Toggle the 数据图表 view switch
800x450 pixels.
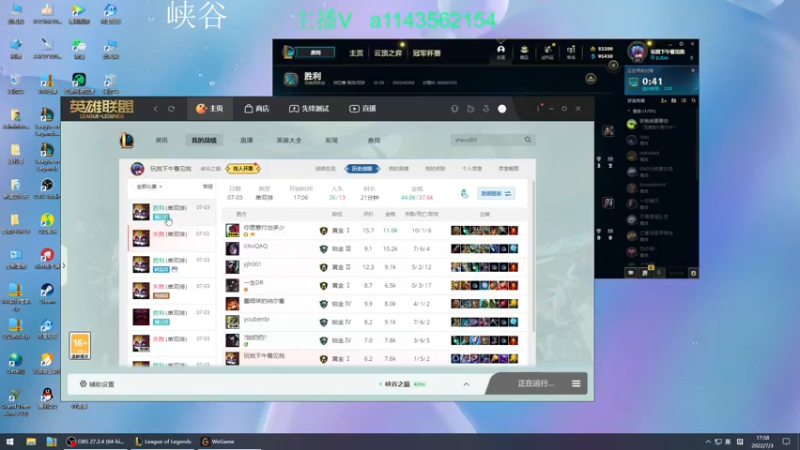point(496,193)
